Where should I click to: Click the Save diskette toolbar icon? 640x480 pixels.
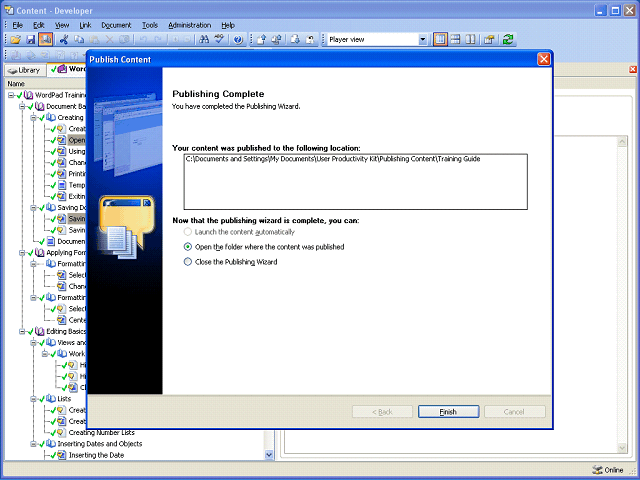point(31,40)
